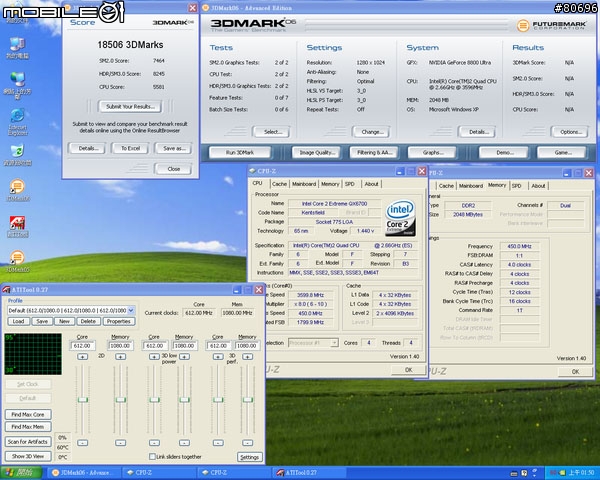
Task: Open Graphs tool in 3DMark06
Action: click(x=432, y=152)
